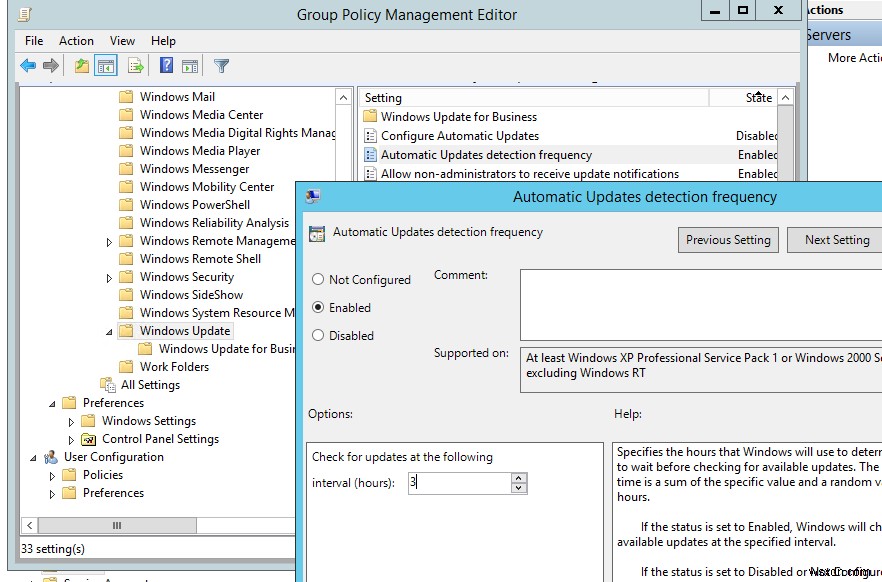Click the Export List toolbar icon

[135, 65]
